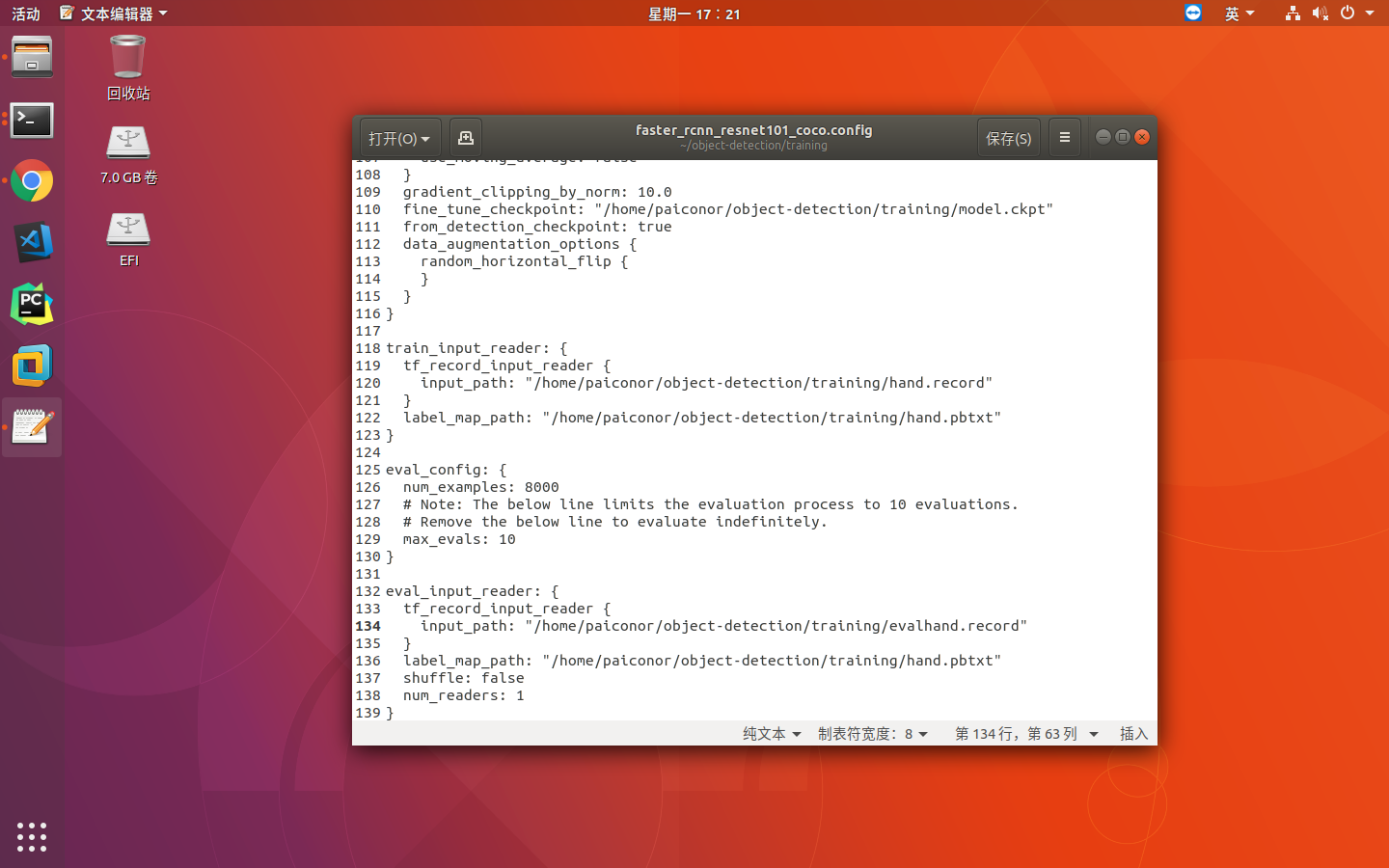Open Terminal from the dock

(x=32, y=121)
